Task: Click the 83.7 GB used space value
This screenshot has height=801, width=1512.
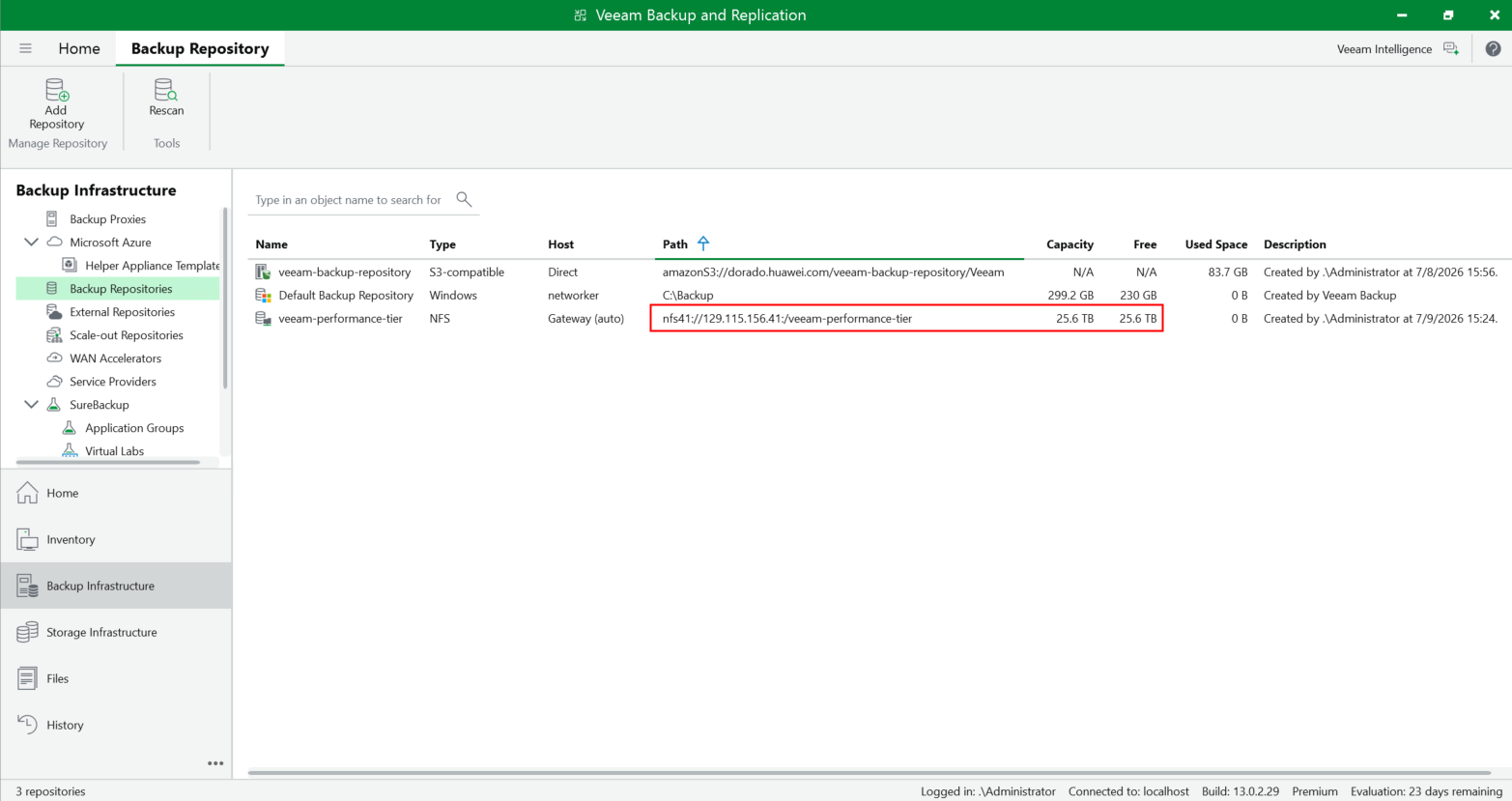Action: point(1228,272)
